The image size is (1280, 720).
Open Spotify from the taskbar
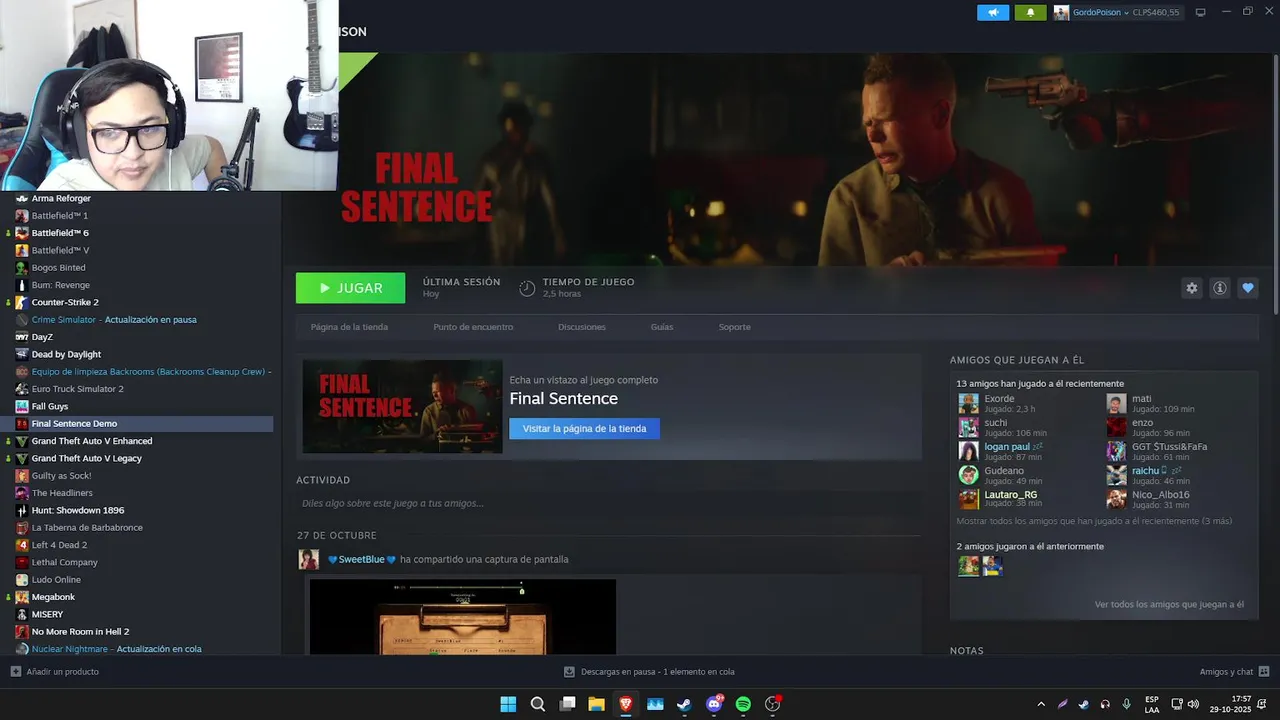click(743, 704)
